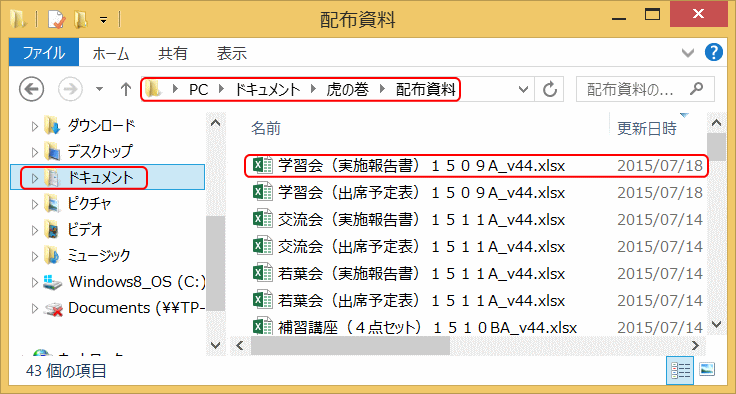Image resolution: width=736 pixels, height=394 pixels.
Task: Sort by the 名前 column header
Action: point(265,128)
